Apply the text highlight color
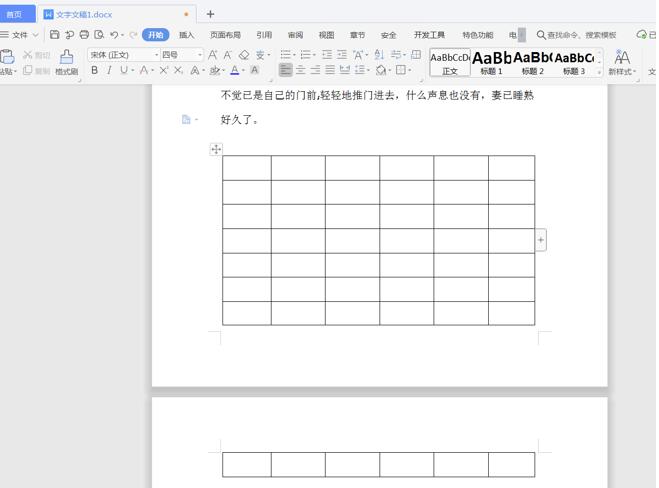 click(215, 70)
